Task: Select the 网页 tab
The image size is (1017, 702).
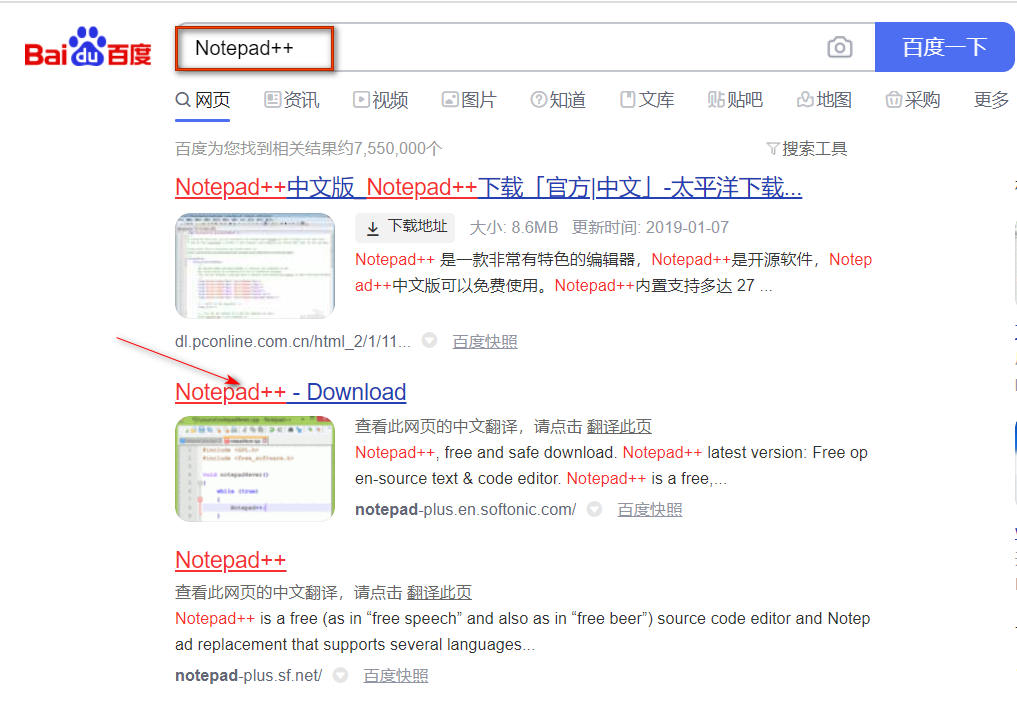Action: [202, 100]
